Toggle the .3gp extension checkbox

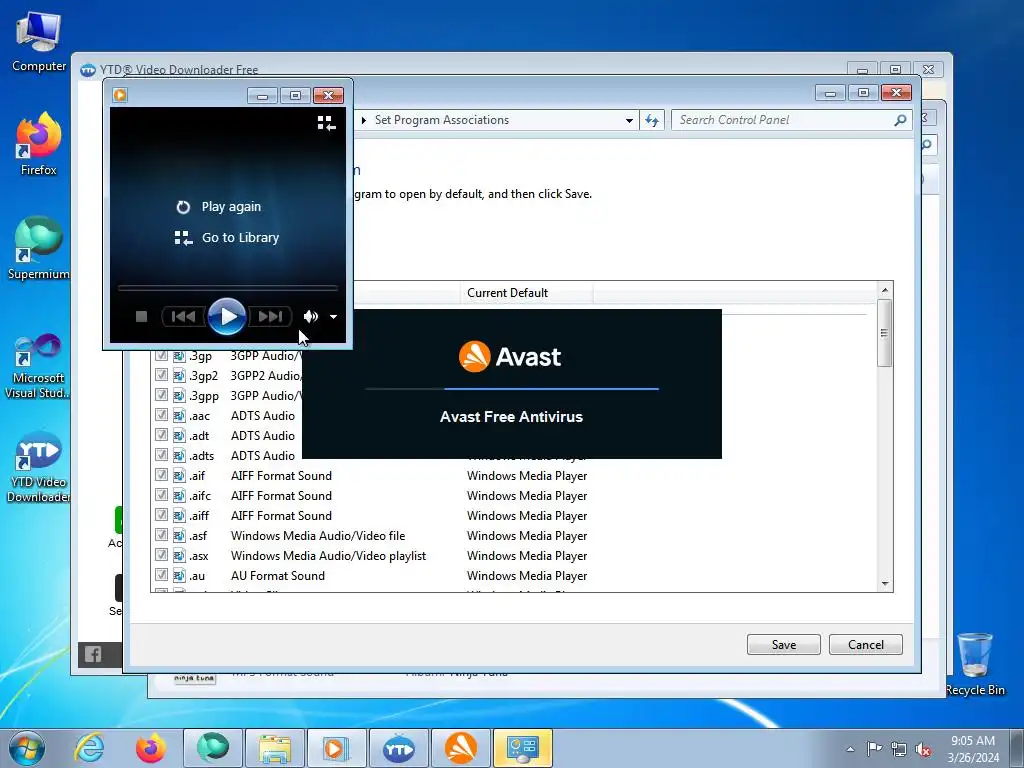tap(161, 356)
